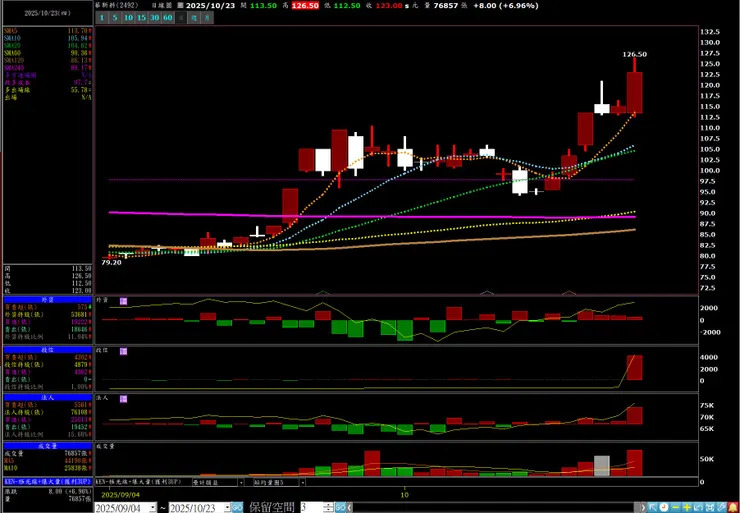The width and height of the screenshot is (740, 513).
Task: Click the purple settings icon in 外資 panel
Action: 123,301
